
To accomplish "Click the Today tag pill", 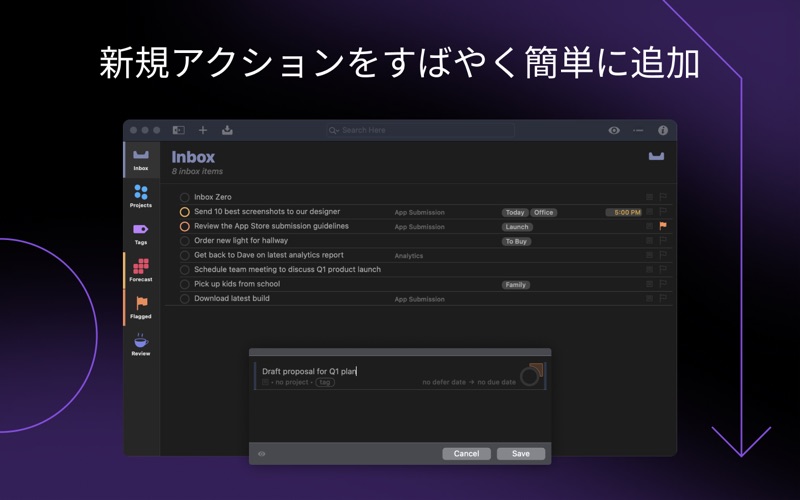I will [515, 212].
